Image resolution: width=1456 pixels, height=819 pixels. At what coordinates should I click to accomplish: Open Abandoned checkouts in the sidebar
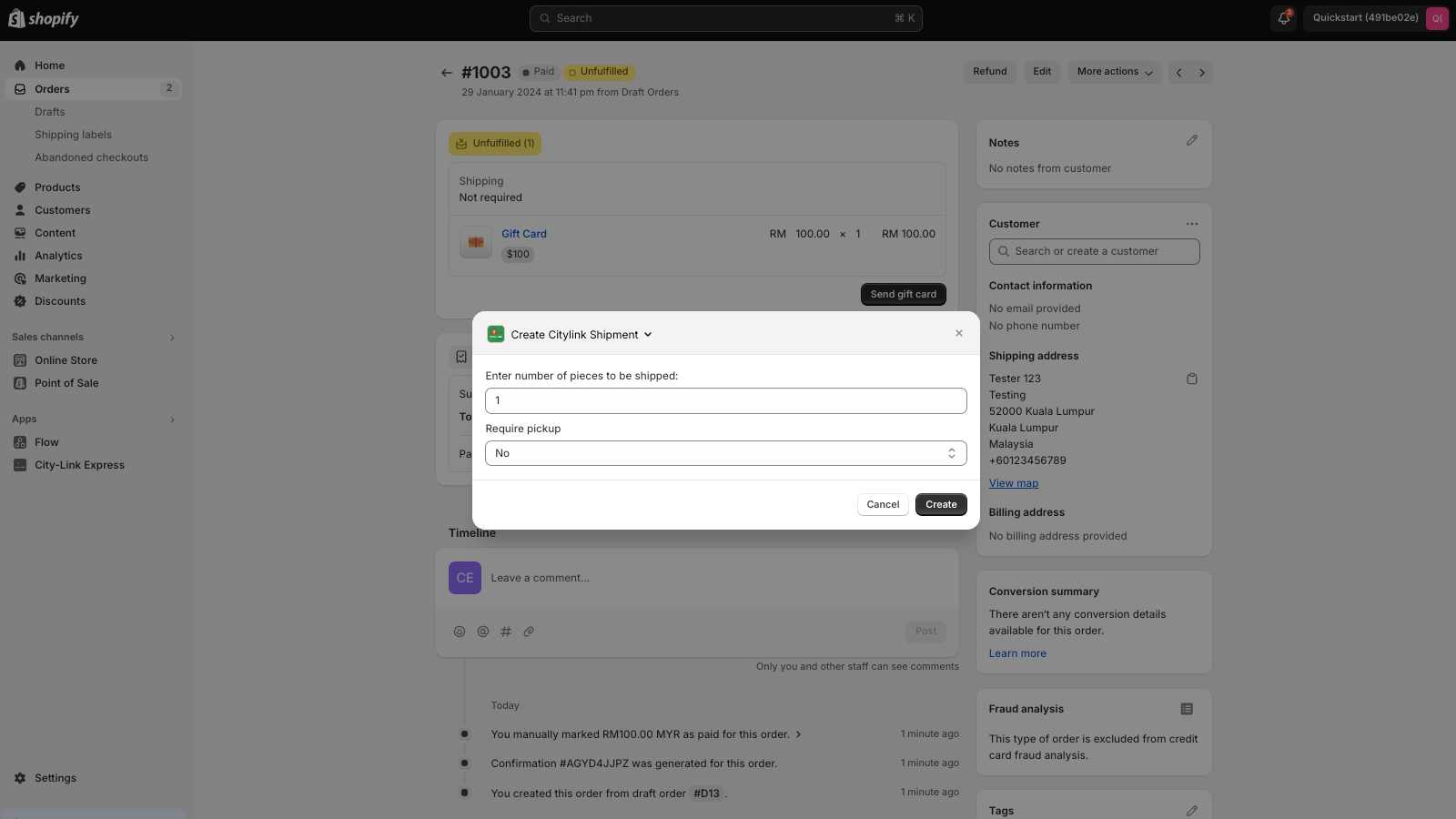92,157
